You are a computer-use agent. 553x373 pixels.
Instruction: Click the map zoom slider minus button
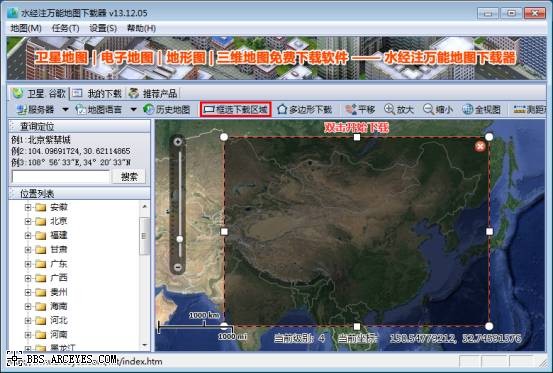[x=178, y=268]
